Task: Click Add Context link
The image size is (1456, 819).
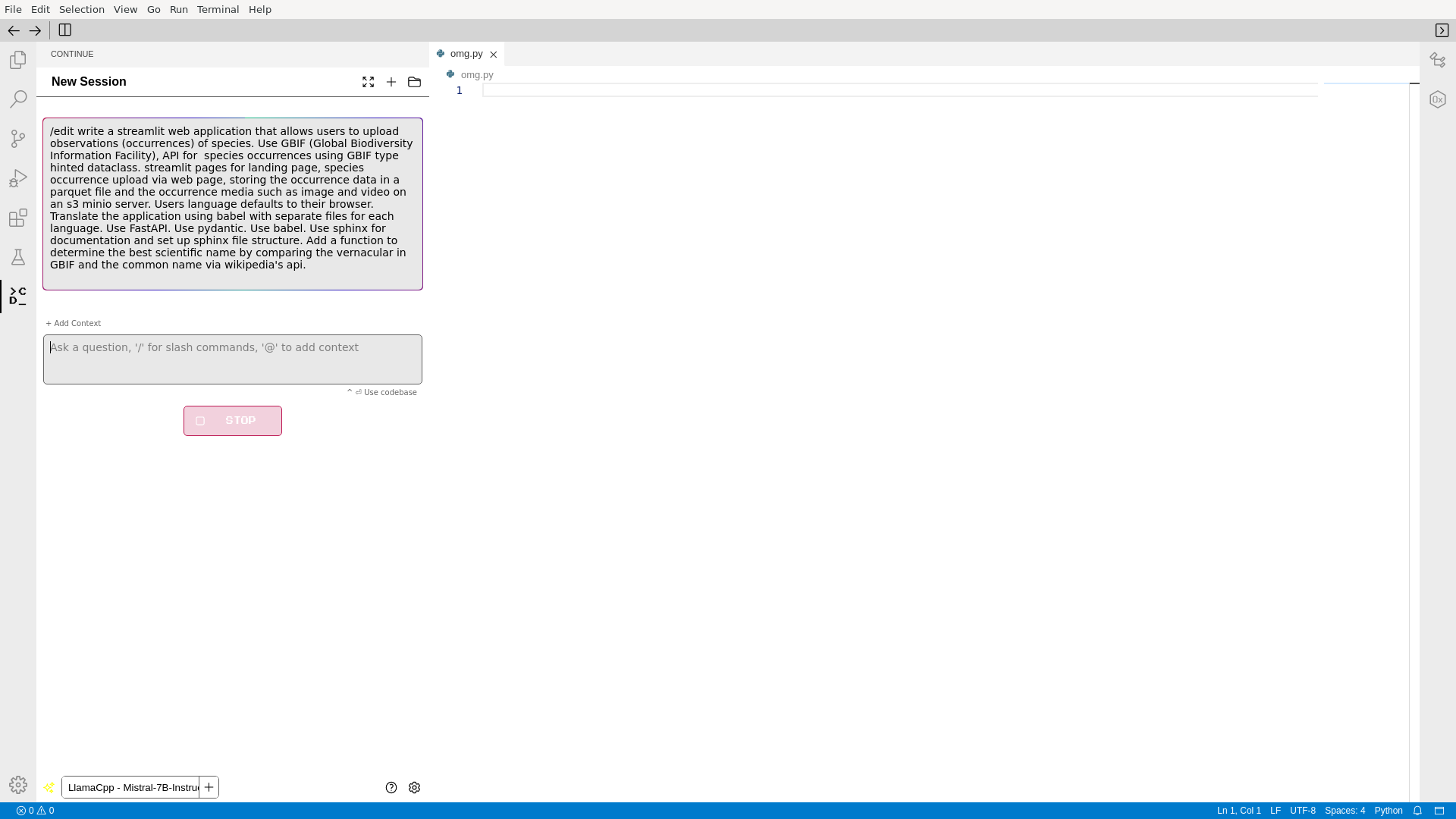Action: click(x=74, y=323)
